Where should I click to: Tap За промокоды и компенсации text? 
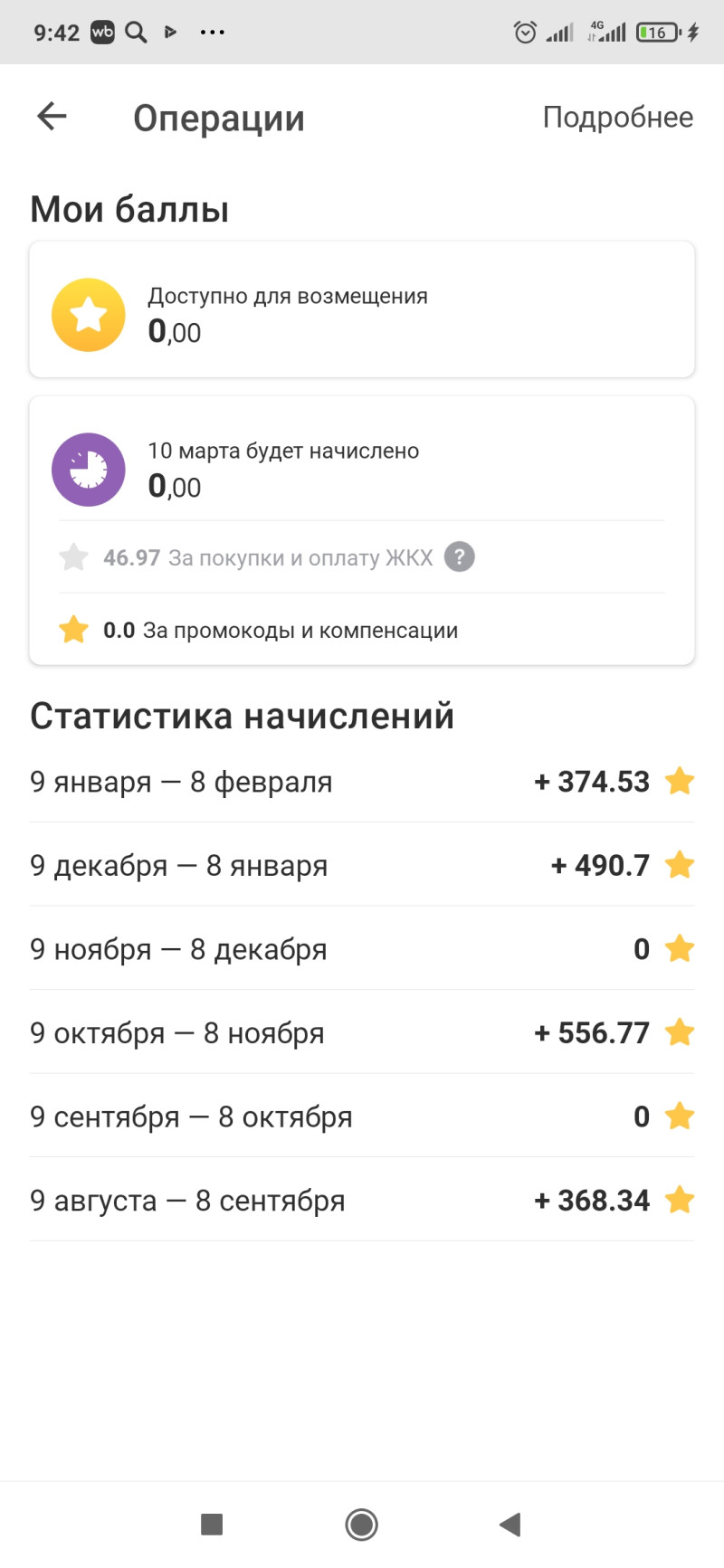point(300,631)
